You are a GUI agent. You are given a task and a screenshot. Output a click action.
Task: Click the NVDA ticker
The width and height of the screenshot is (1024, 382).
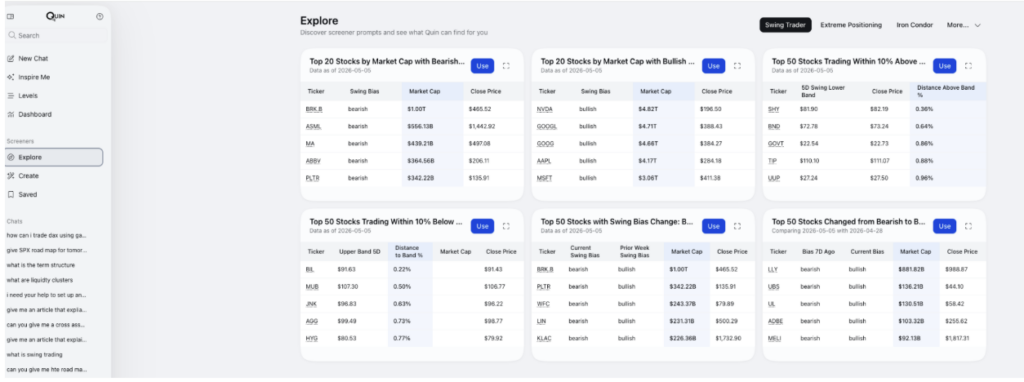(x=545, y=108)
